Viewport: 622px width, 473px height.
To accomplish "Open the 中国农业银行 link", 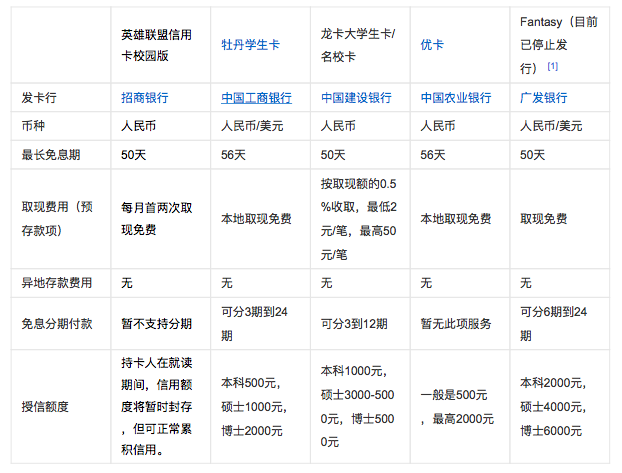I will click(456, 98).
